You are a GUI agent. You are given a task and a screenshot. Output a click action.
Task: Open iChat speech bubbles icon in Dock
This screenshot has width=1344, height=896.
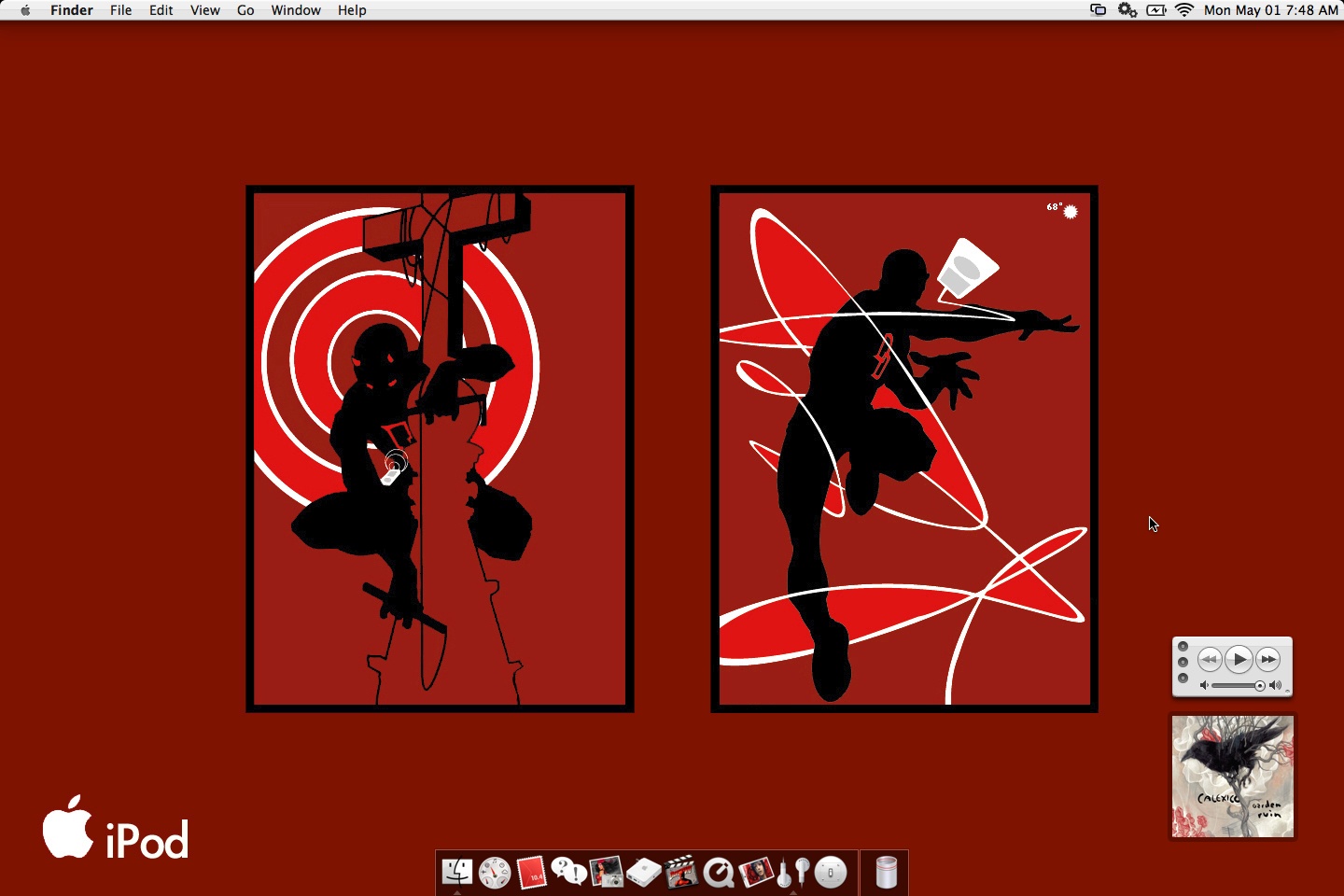[x=568, y=872]
